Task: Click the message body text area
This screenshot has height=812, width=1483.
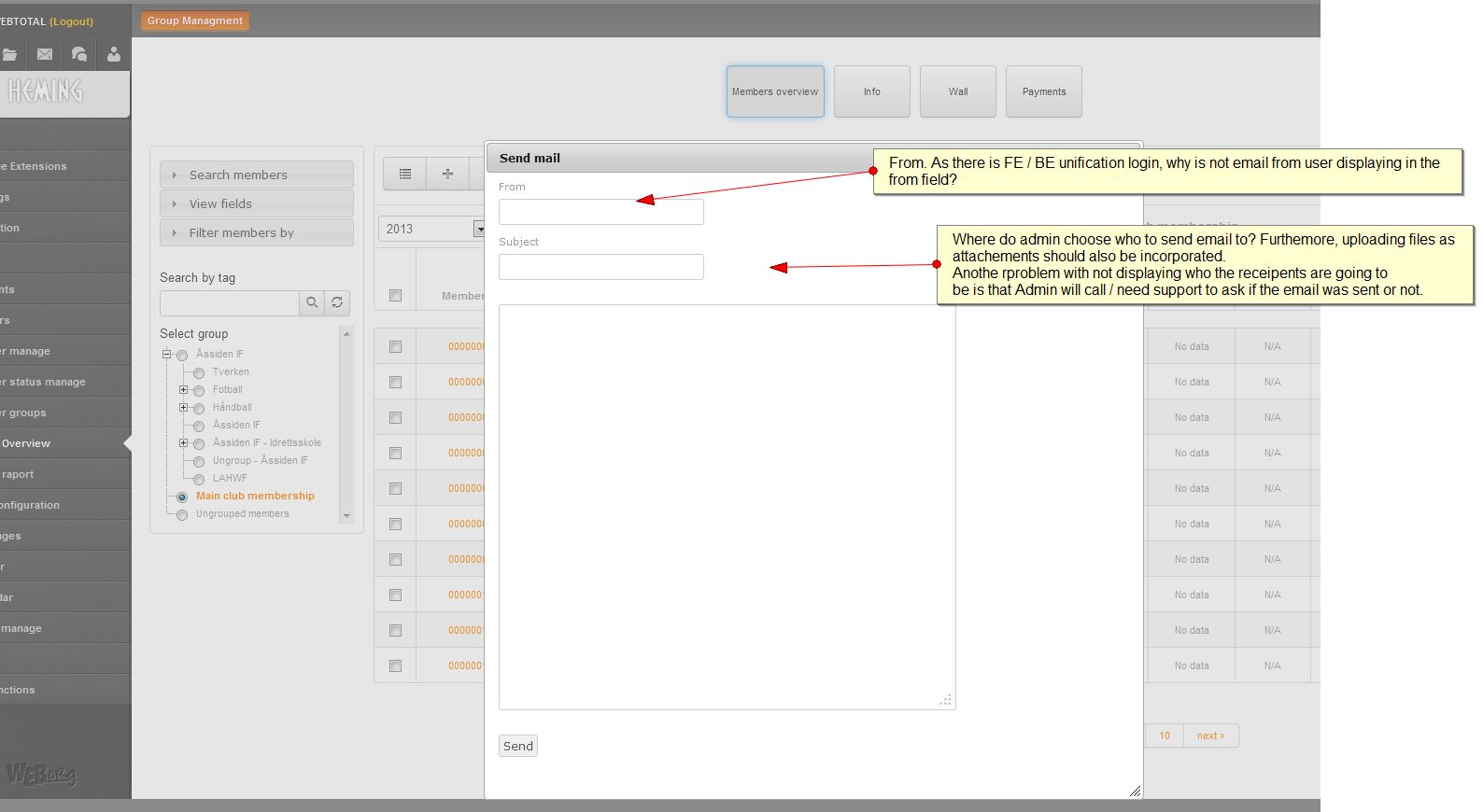Action: 727,507
